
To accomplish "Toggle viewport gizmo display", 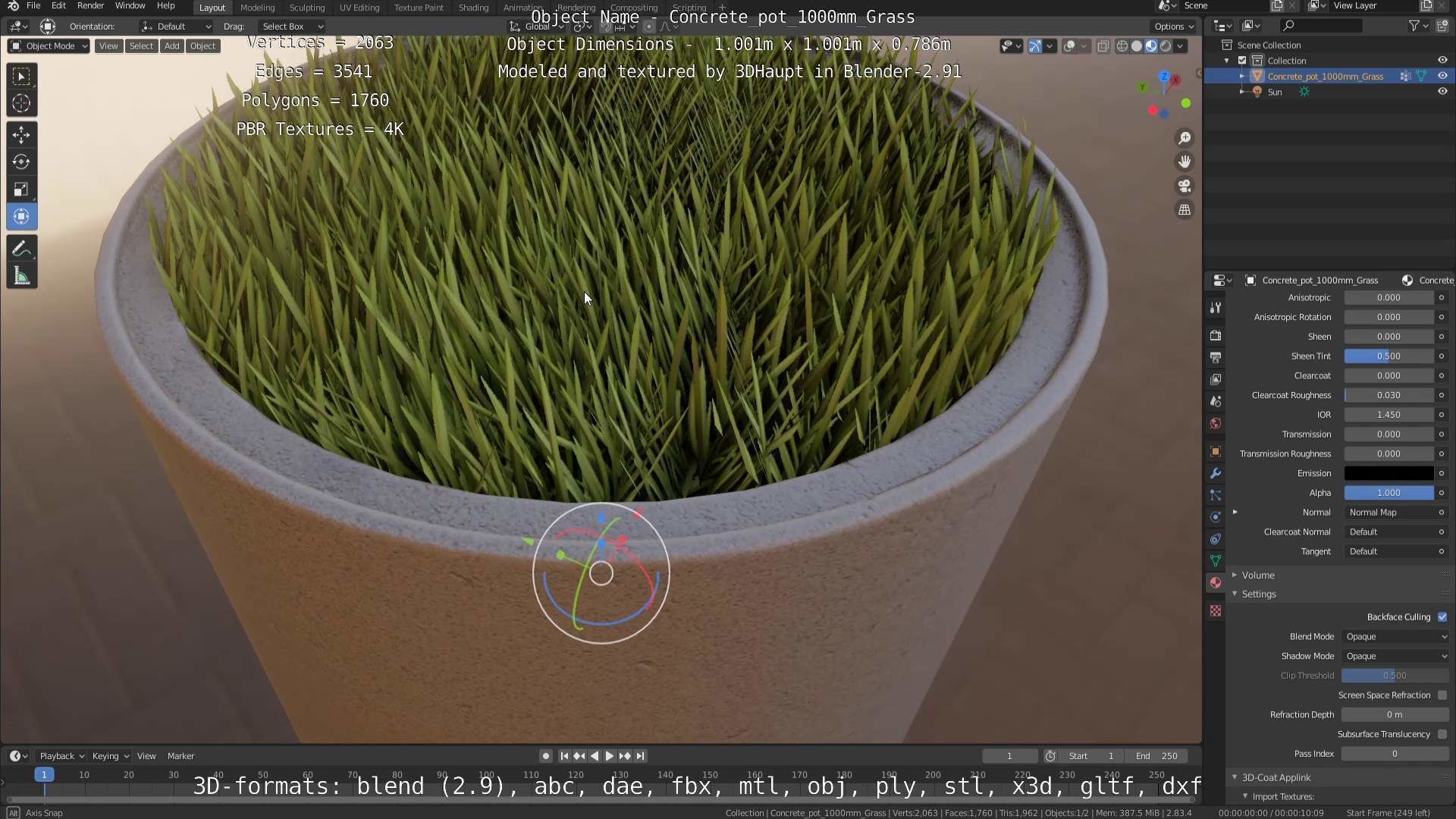I will pyautogui.click(x=1035, y=46).
